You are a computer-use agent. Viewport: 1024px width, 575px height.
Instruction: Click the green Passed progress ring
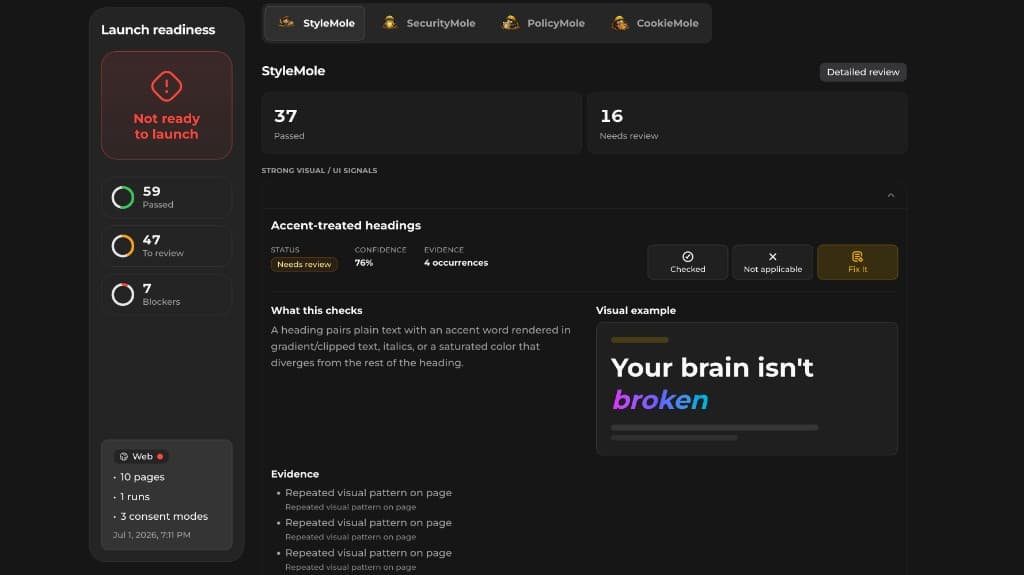123,197
